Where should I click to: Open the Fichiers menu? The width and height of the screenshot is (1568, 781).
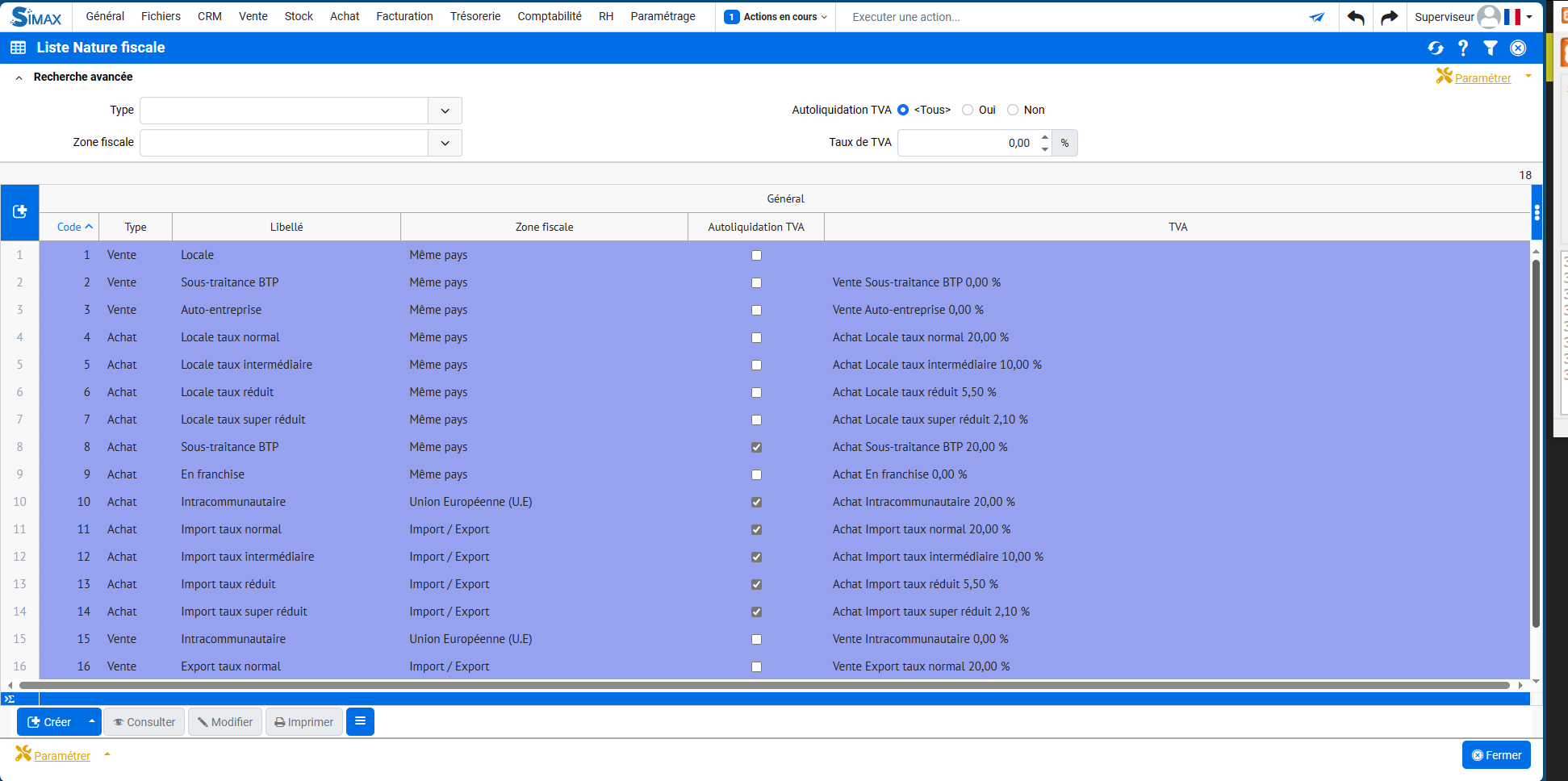[x=161, y=16]
